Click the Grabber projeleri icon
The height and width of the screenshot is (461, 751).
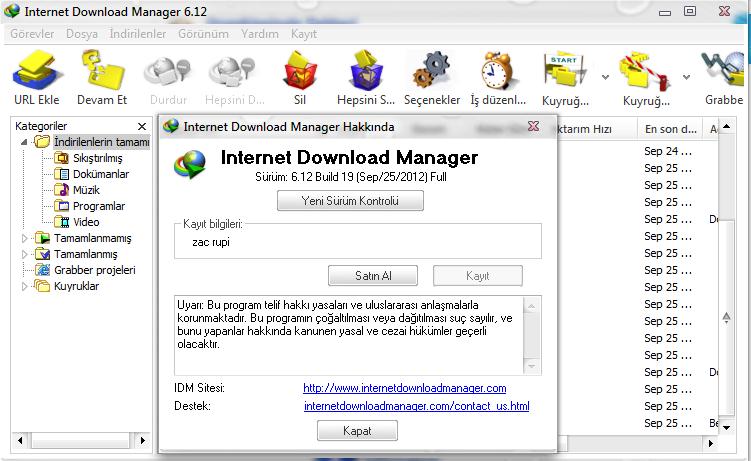(42, 270)
